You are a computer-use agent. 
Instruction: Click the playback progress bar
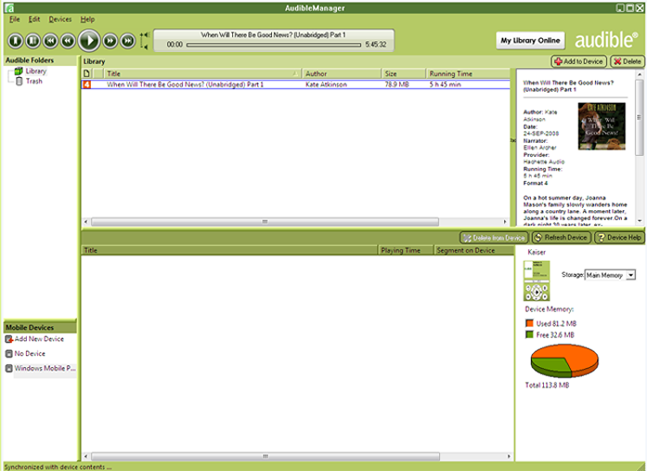click(x=273, y=45)
